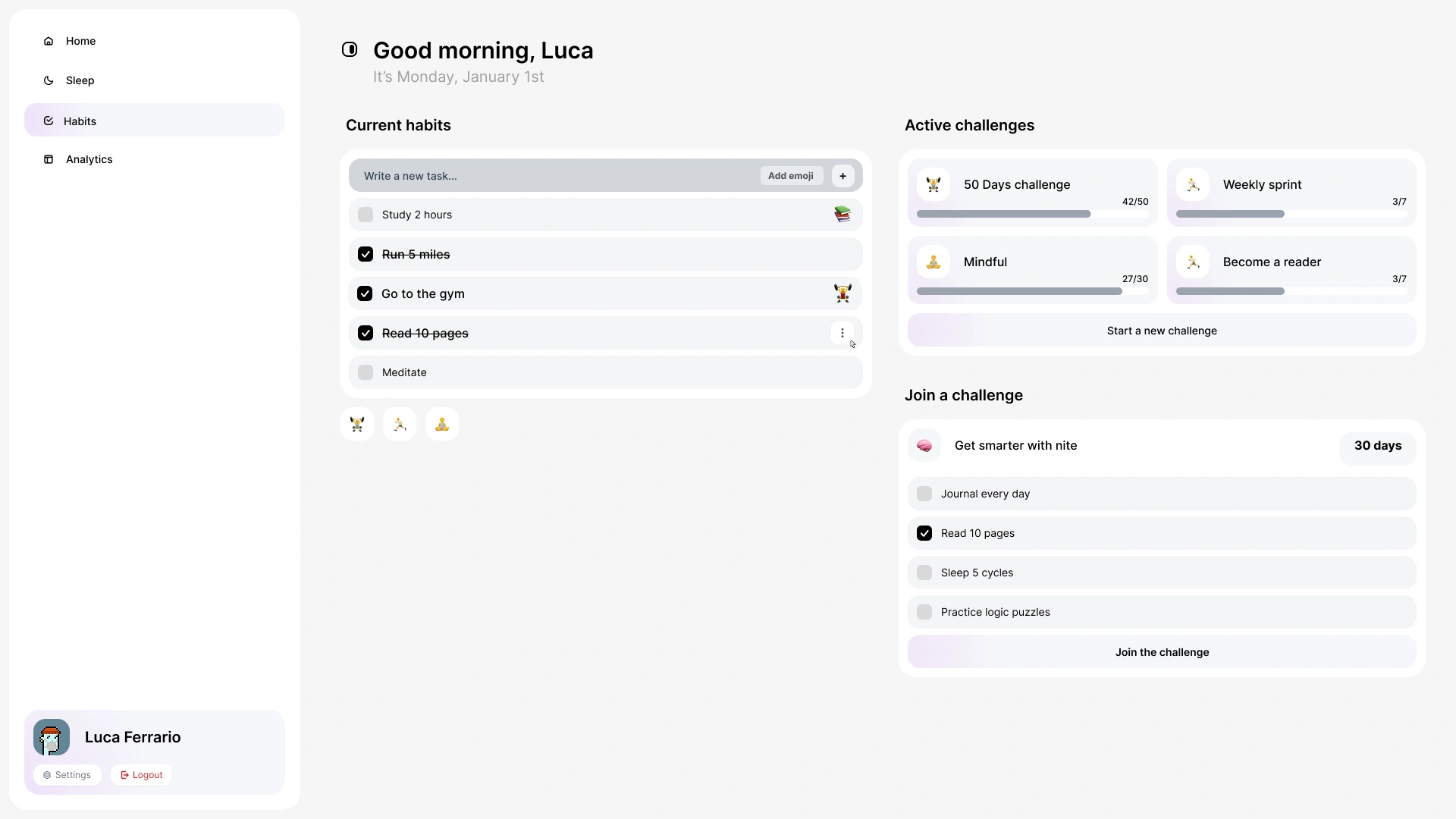Uncheck the Run 5 miles habit
1456x819 pixels.
366,254
